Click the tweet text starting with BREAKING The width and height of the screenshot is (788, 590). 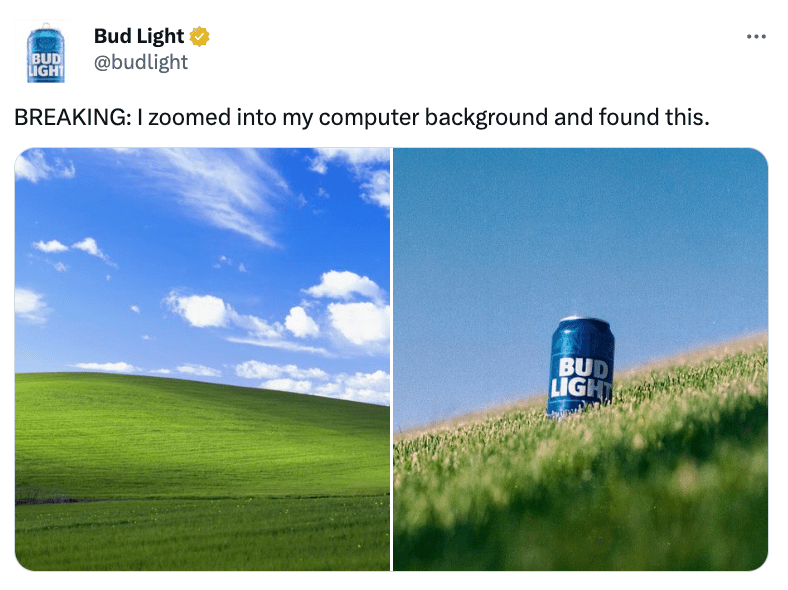[362, 117]
